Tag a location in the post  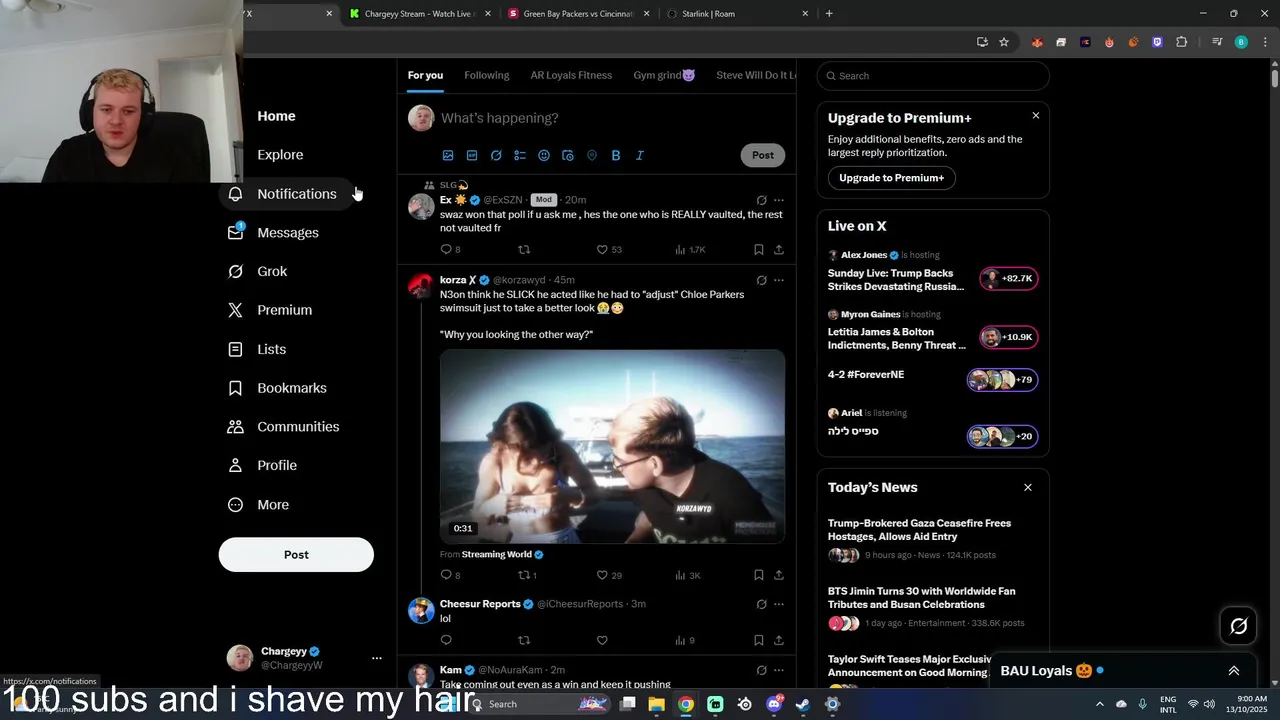(592, 155)
